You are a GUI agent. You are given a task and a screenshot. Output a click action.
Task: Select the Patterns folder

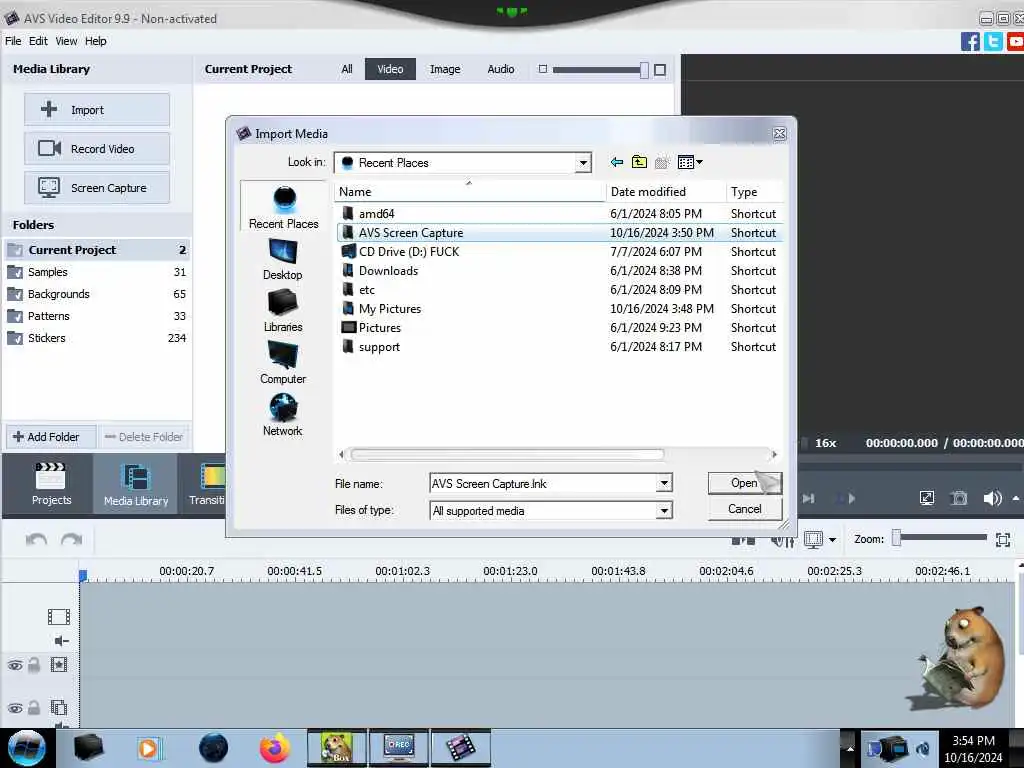click(x=97, y=316)
